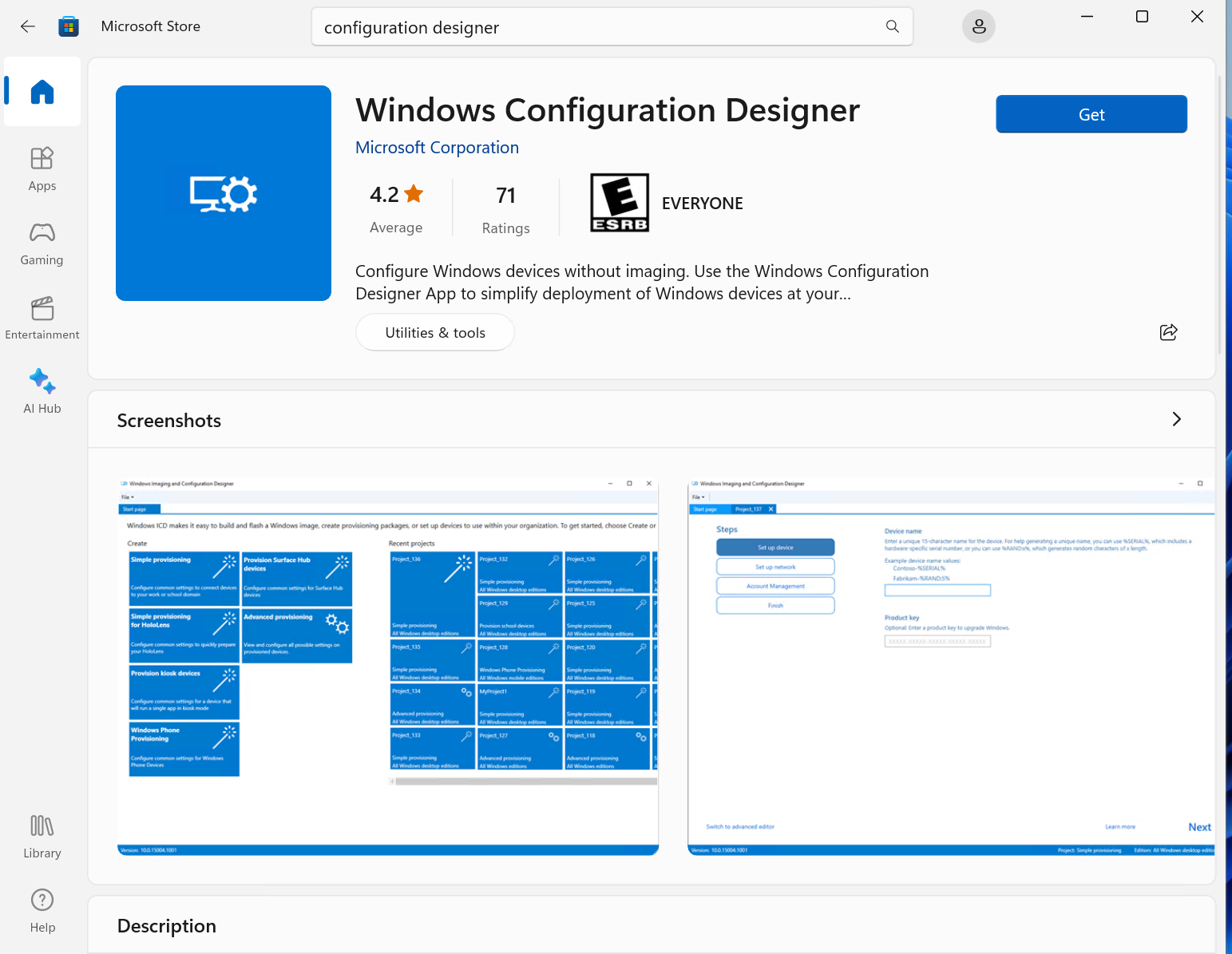
Task: Open the Apps section
Action: point(42,168)
